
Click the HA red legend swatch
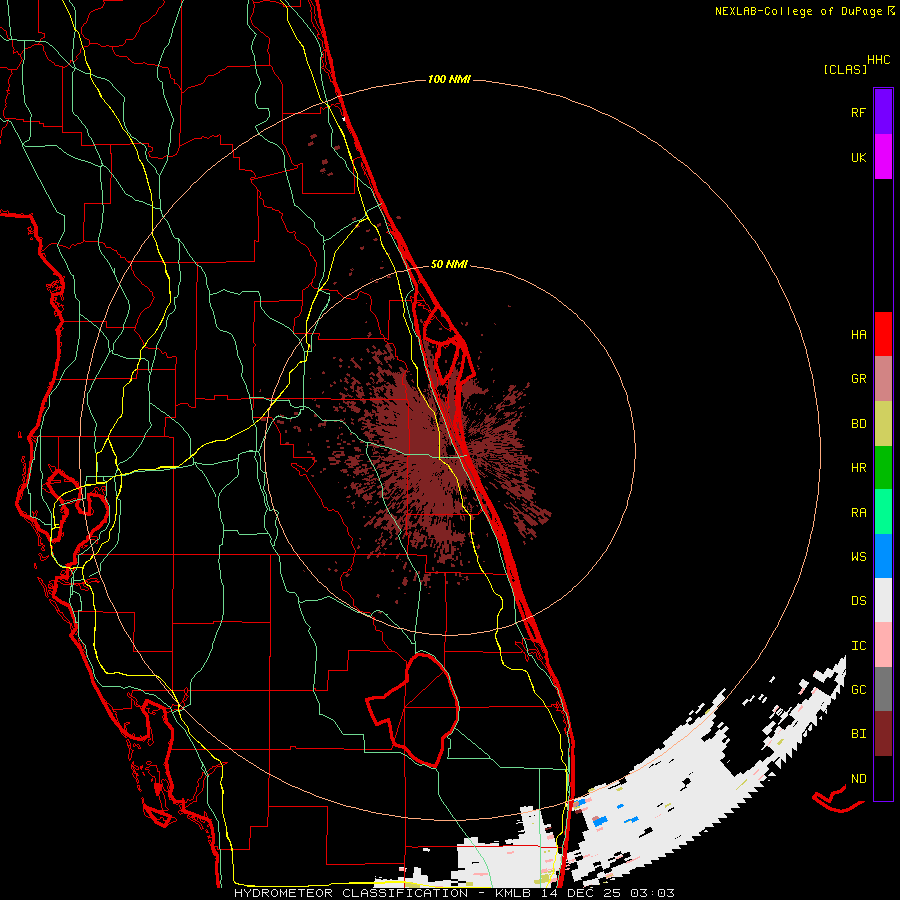point(883,334)
